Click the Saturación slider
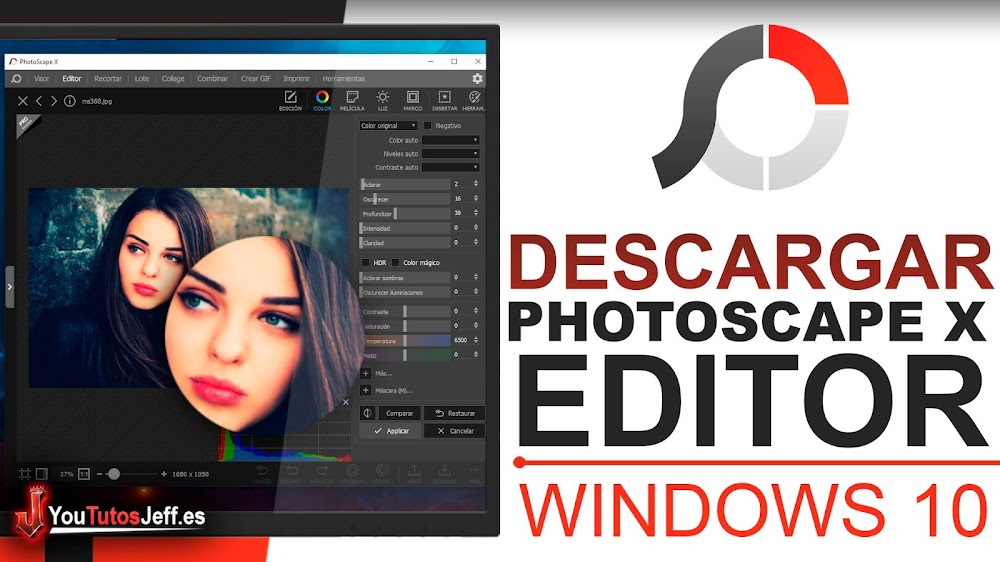The image size is (1000, 562). pos(406,326)
